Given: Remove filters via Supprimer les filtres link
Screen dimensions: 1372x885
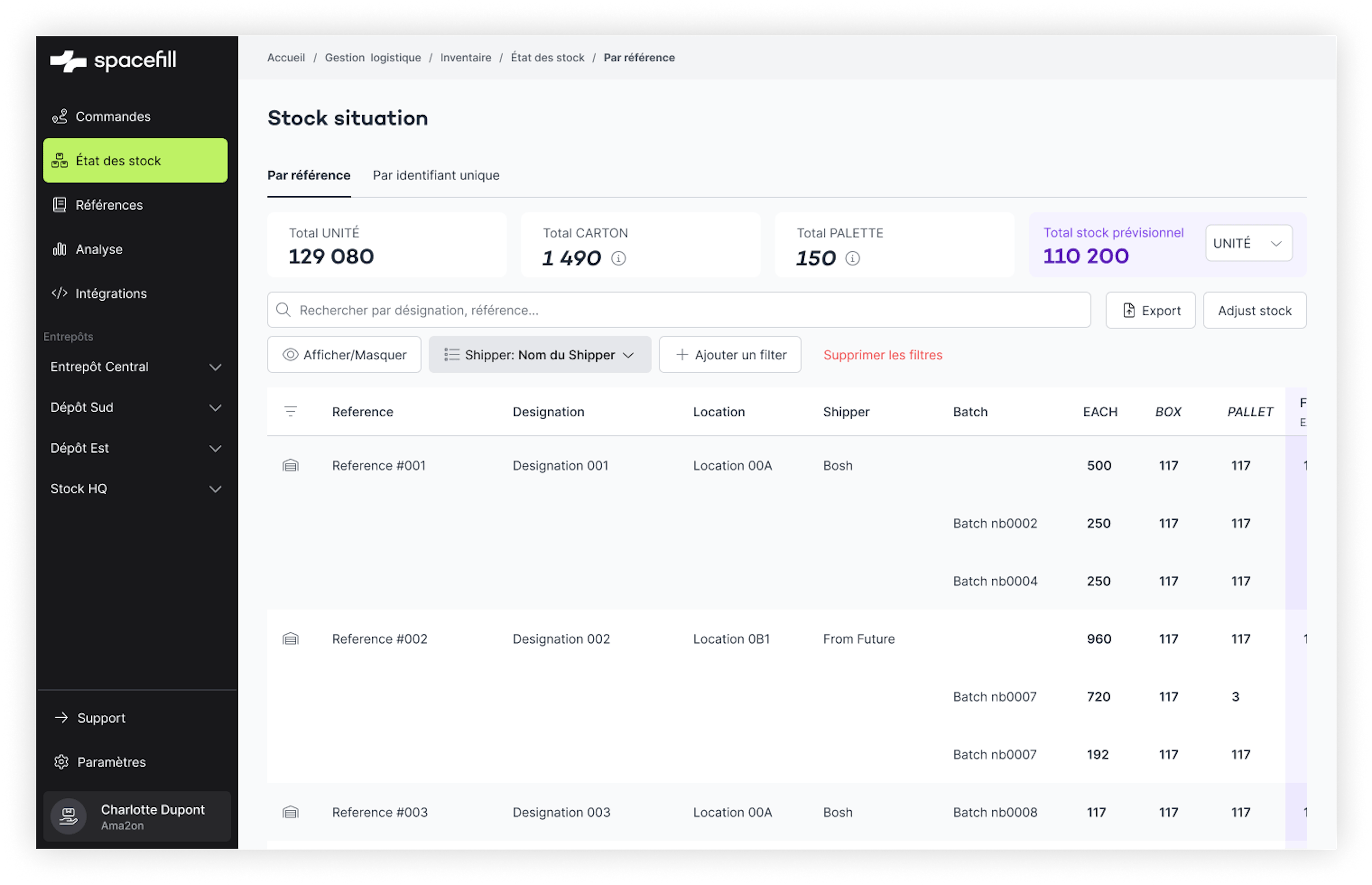Looking at the screenshot, I should (882, 354).
